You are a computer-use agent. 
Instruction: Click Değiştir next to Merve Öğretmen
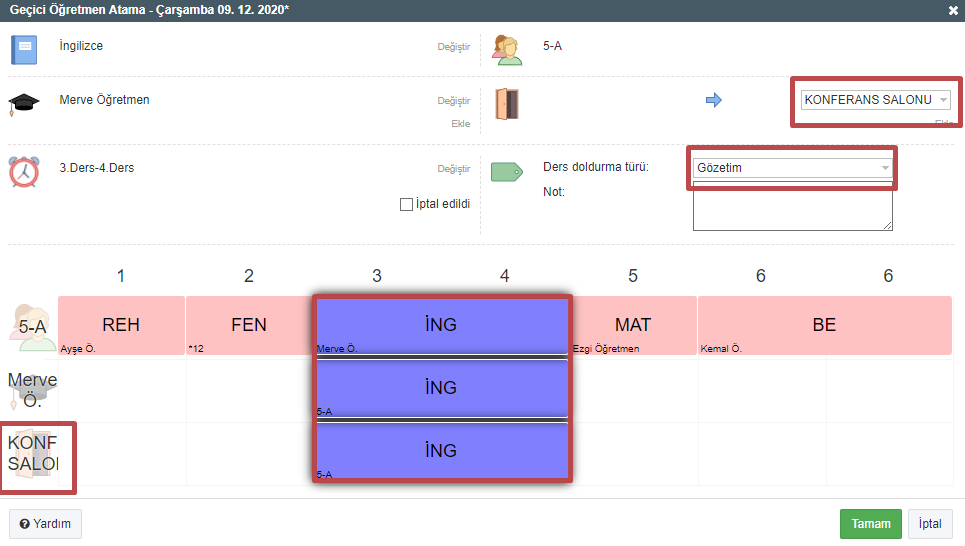click(453, 101)
